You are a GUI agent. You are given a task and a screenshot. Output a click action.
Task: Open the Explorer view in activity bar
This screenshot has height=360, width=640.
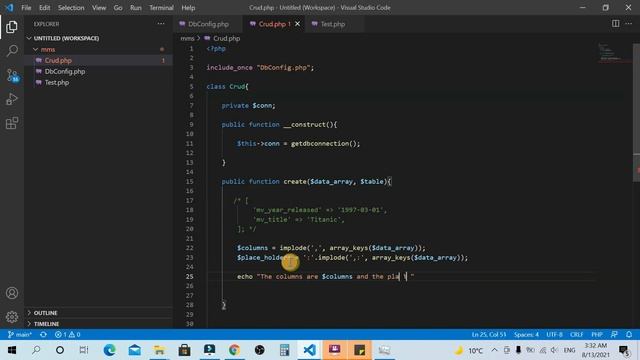pyautogui.click(x=12, y=27)
